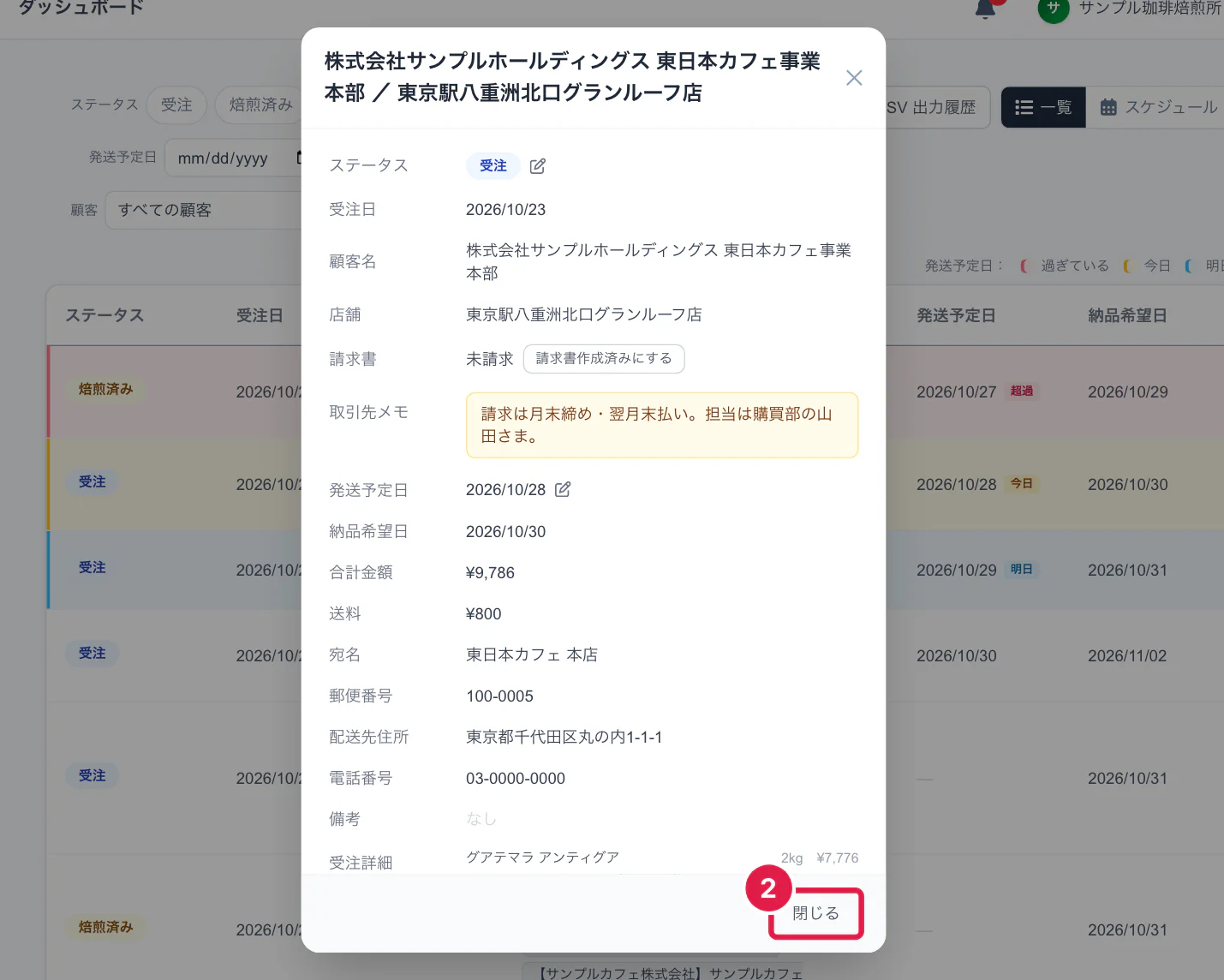Click the 2026/10/27 shipping date cell
The height and width of the screenshot is (980, 1224).
tap(956, 392)
